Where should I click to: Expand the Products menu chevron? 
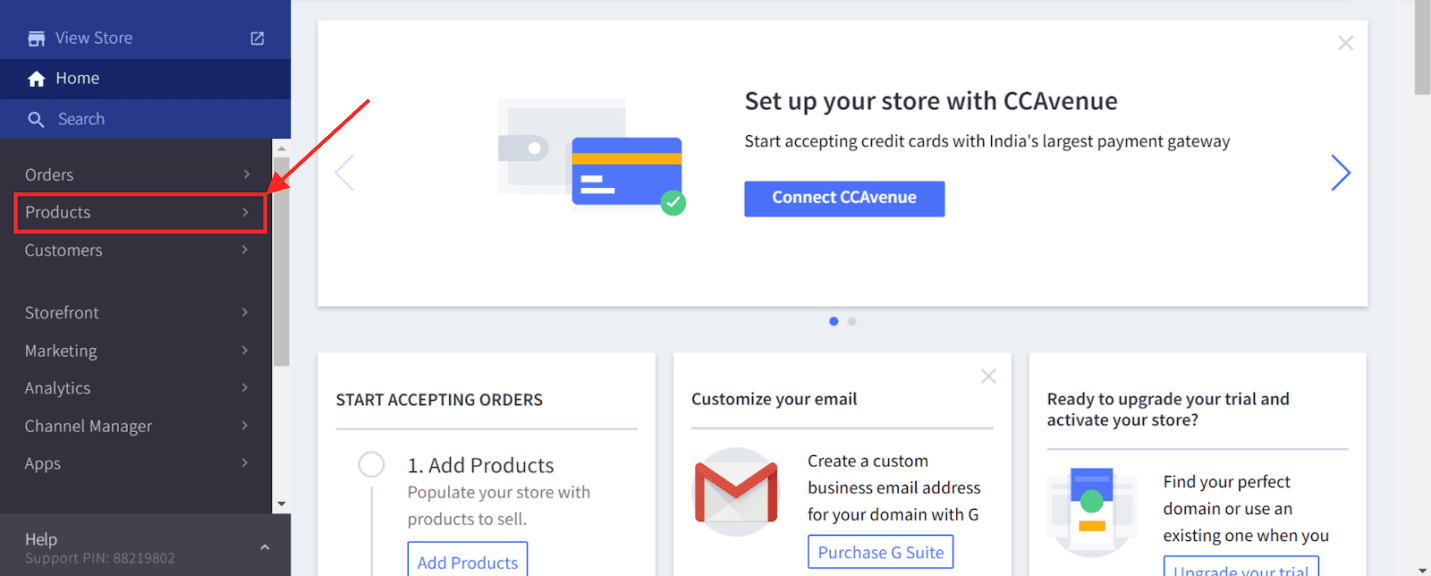pyautogui.click(x=246, y=212)
